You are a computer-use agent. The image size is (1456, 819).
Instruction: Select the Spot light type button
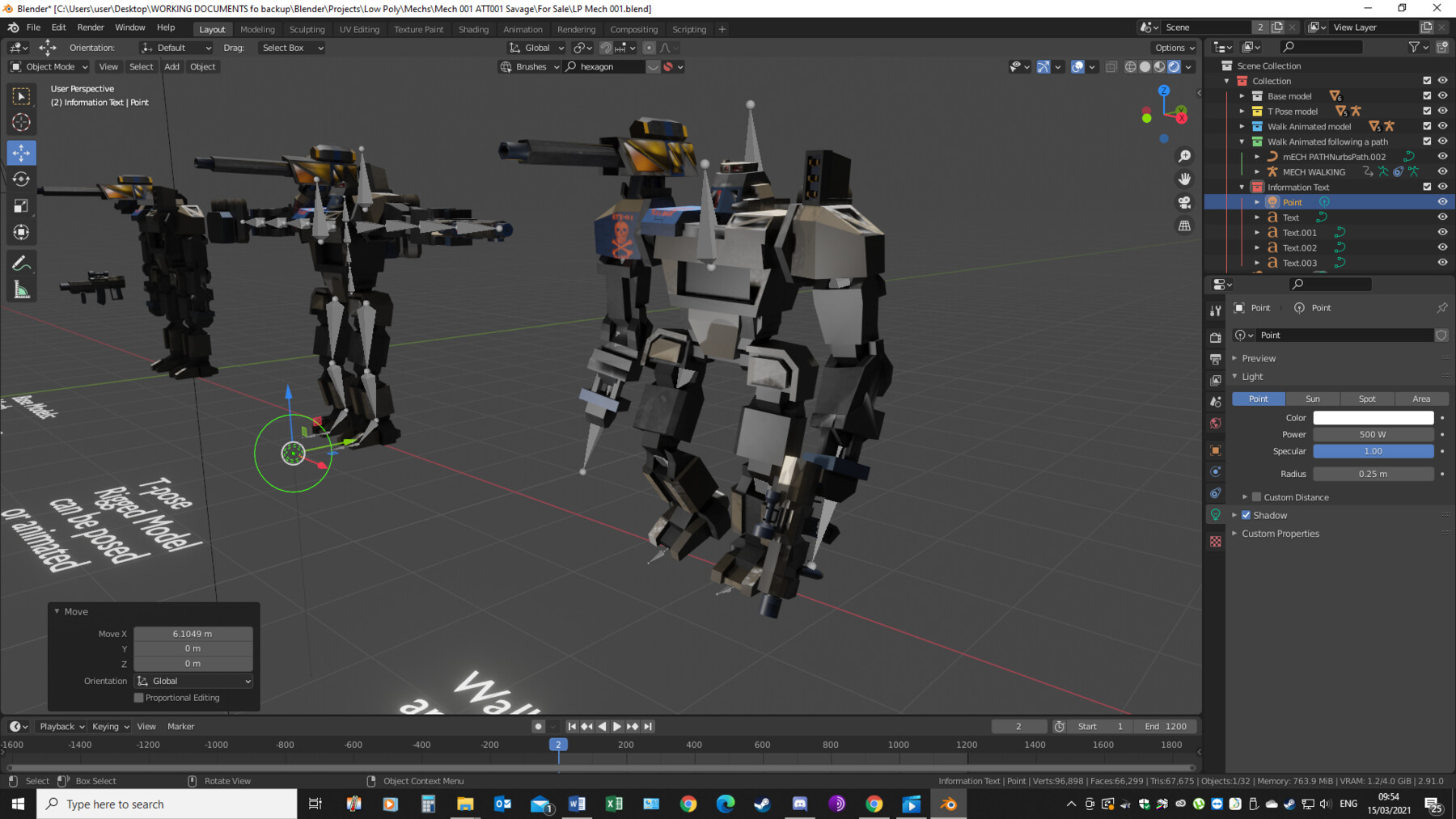tap(1367, 399)
